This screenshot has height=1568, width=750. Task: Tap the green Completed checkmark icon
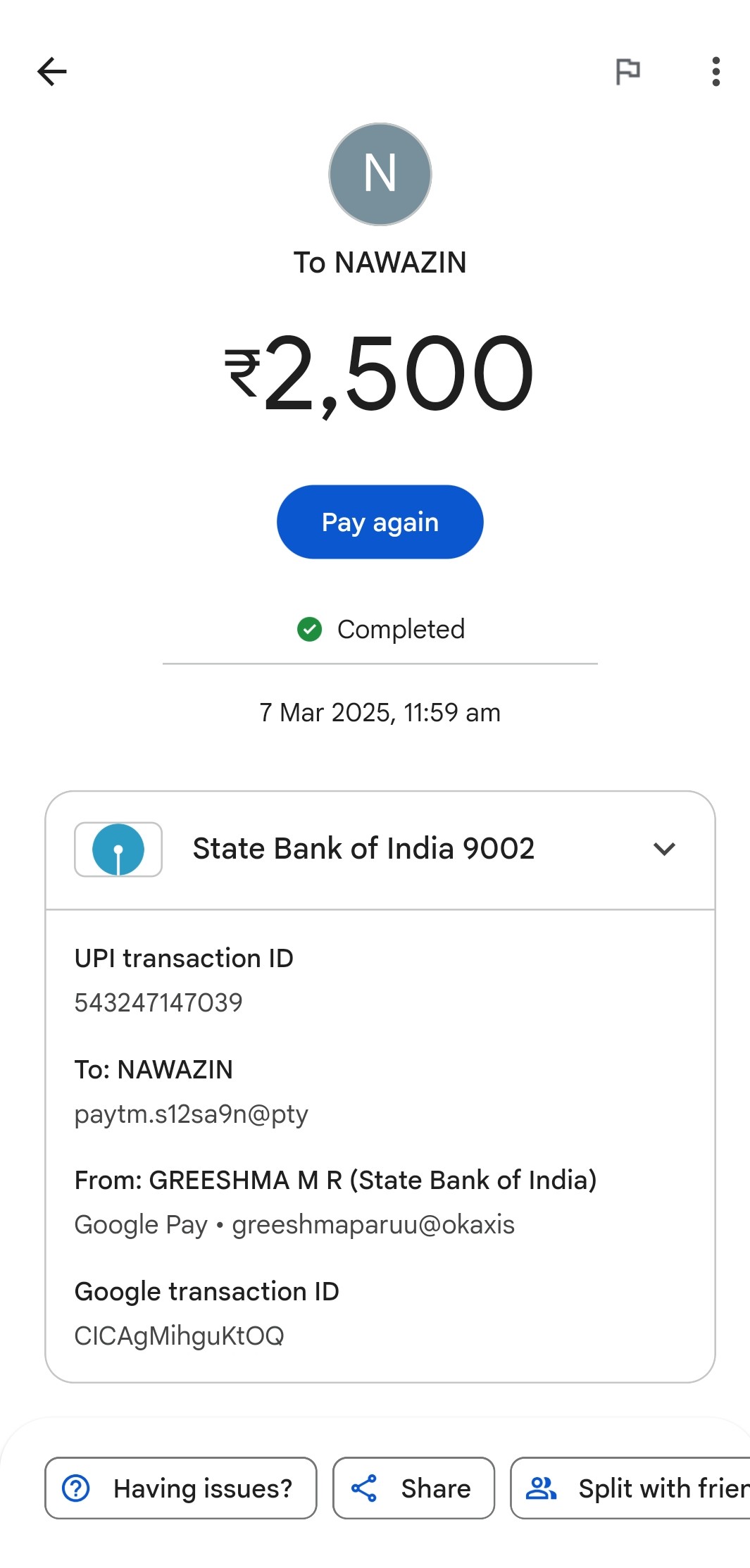[309, 629]
